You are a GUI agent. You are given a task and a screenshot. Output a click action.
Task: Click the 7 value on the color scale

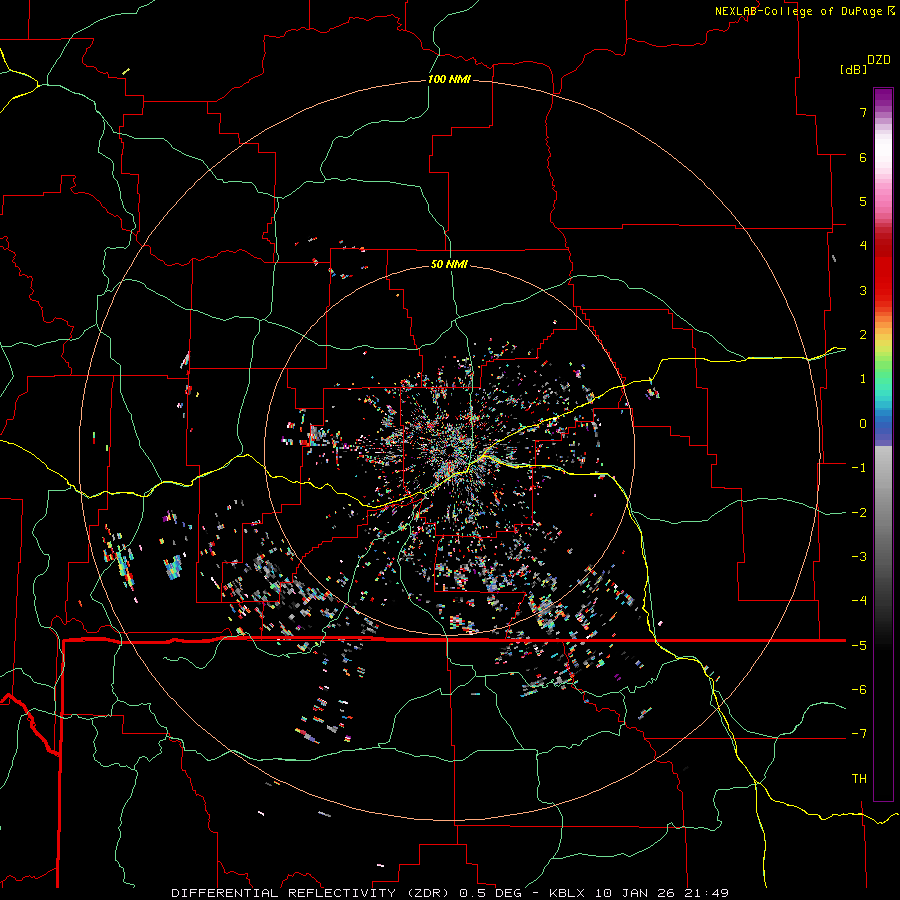point(863,112)
